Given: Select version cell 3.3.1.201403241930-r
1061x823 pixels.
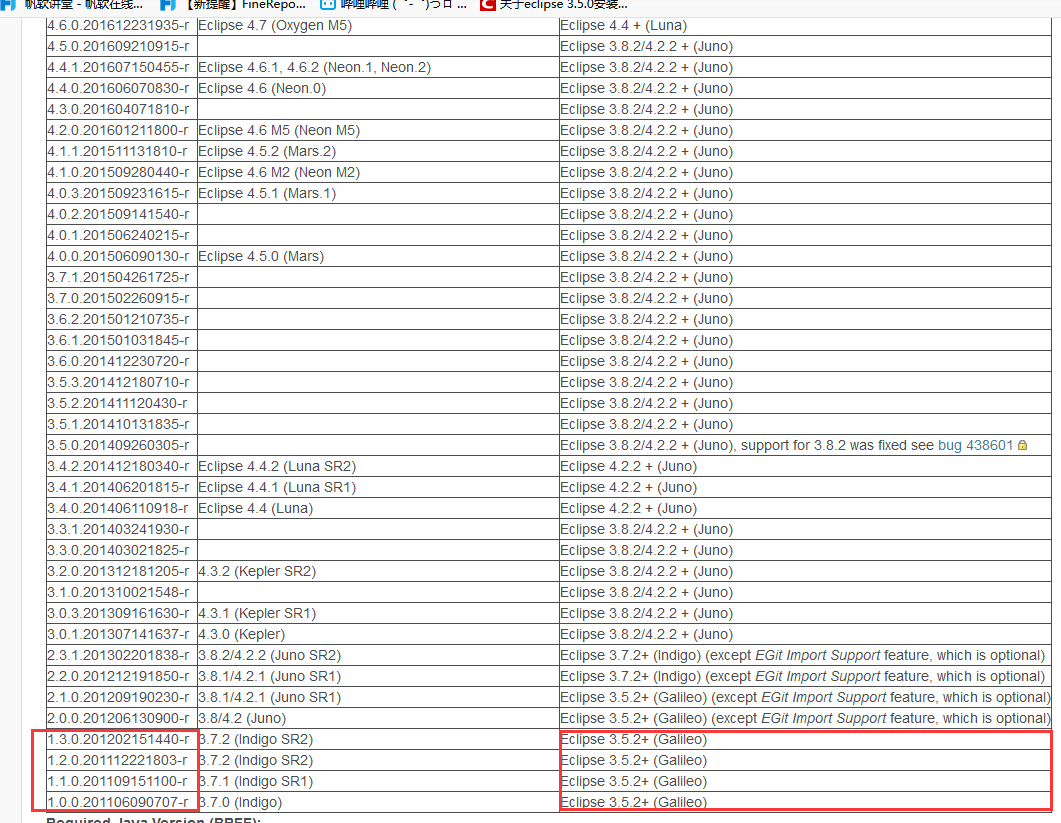Looking at the screenshot, I should [x=122, y=529].
